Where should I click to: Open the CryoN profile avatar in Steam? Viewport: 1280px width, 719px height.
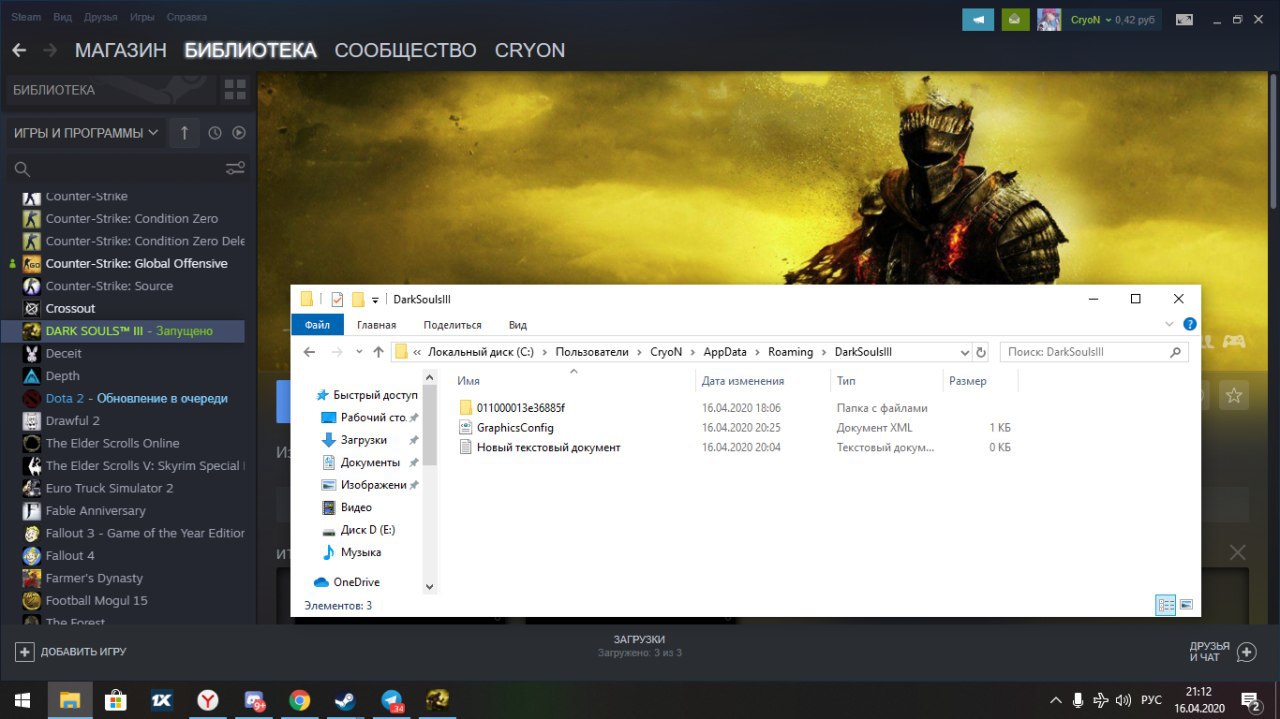(x=1049, y=19)
